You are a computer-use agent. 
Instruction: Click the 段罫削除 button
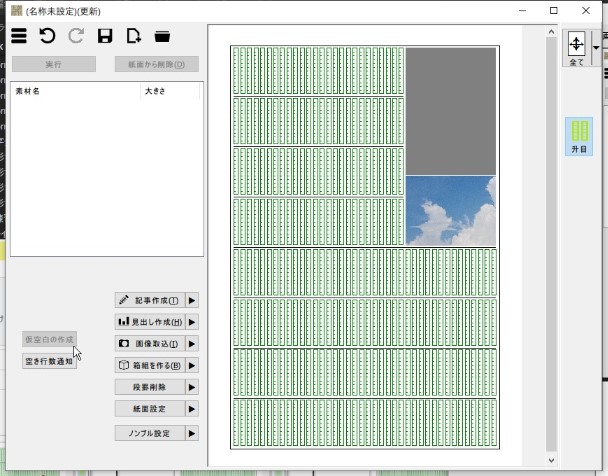[150, 387]
